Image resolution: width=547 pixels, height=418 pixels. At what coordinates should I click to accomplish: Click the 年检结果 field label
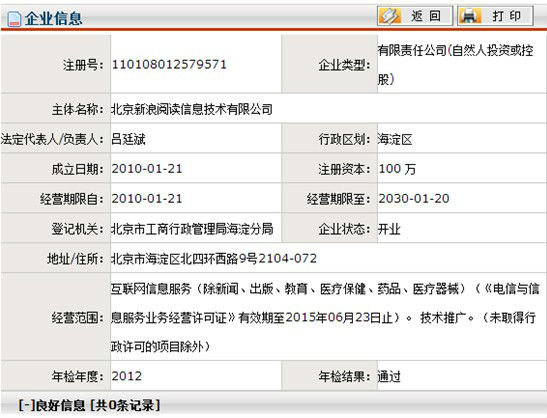(x=344, y=376)
